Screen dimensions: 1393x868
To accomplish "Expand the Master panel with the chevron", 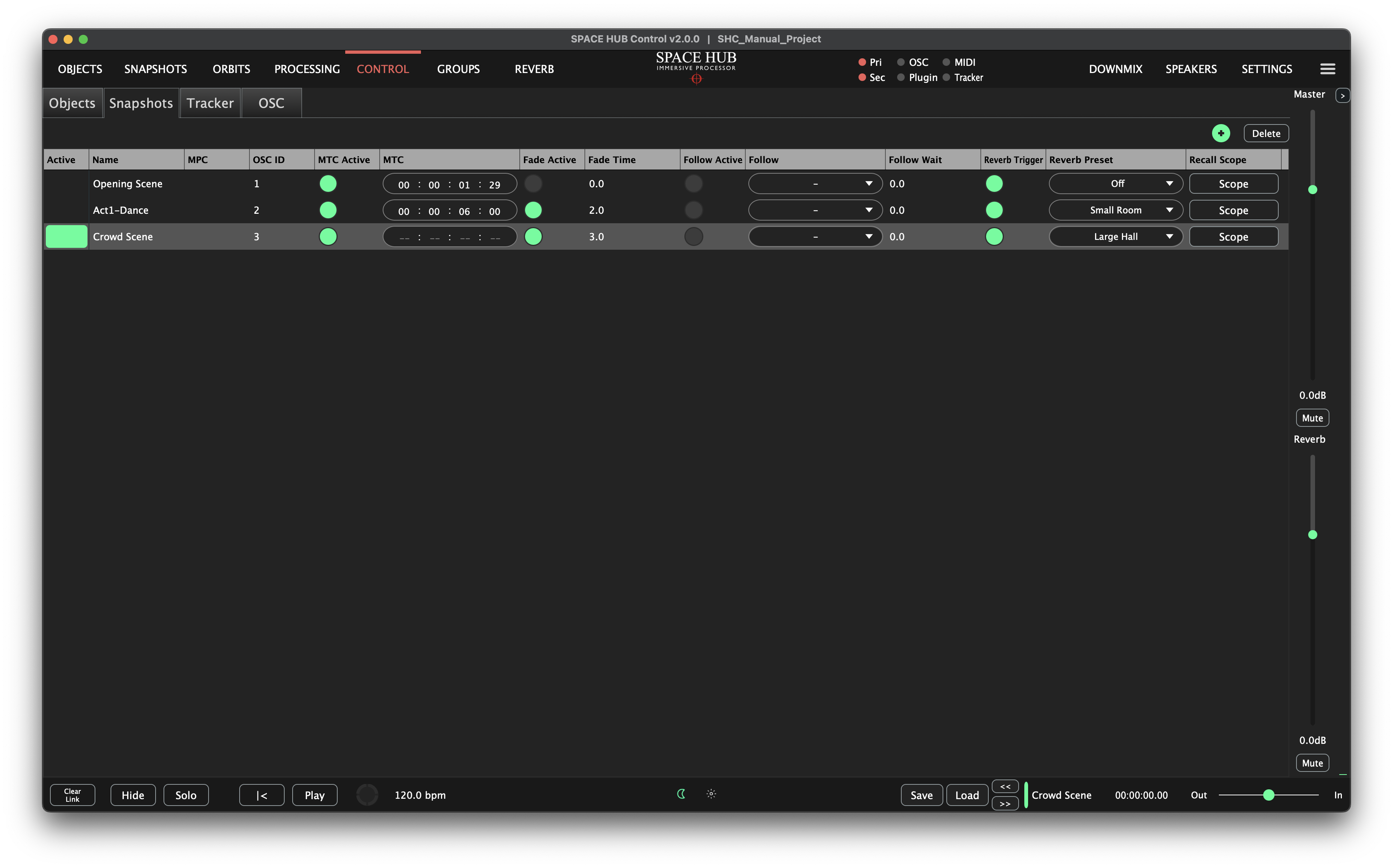I will point(1343,95).
